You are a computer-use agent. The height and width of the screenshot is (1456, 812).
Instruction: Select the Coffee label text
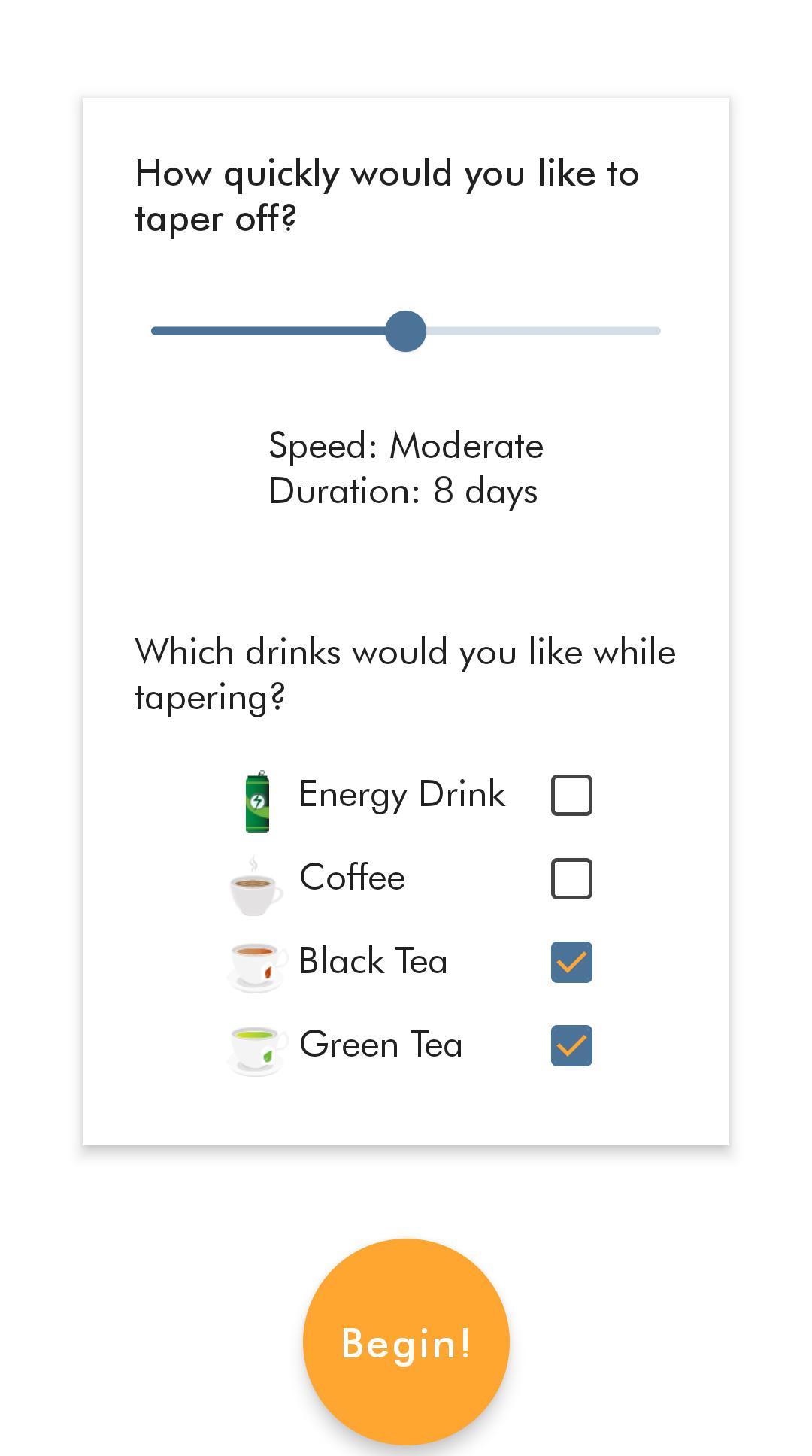pos(352,878)
